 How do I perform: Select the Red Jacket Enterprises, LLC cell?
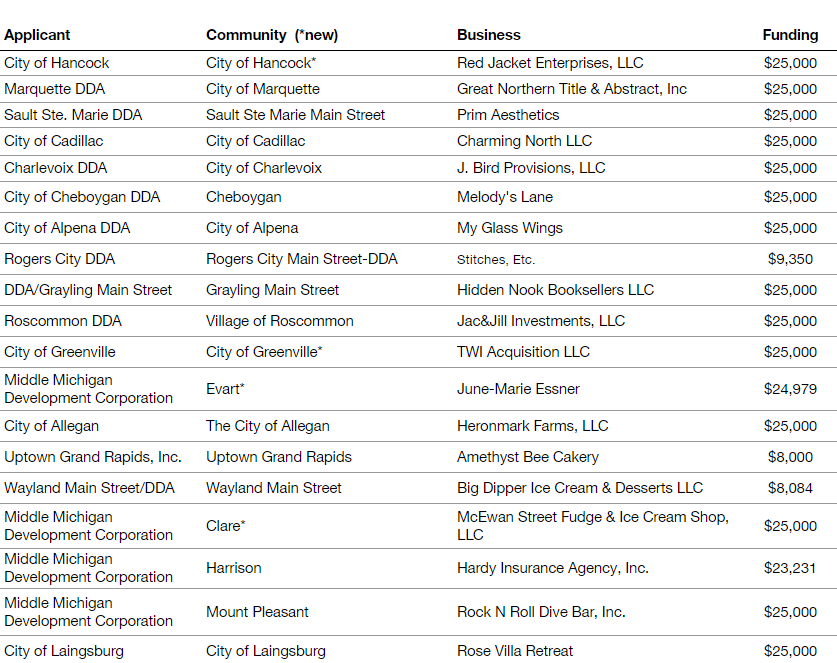(x=550, y=63)
